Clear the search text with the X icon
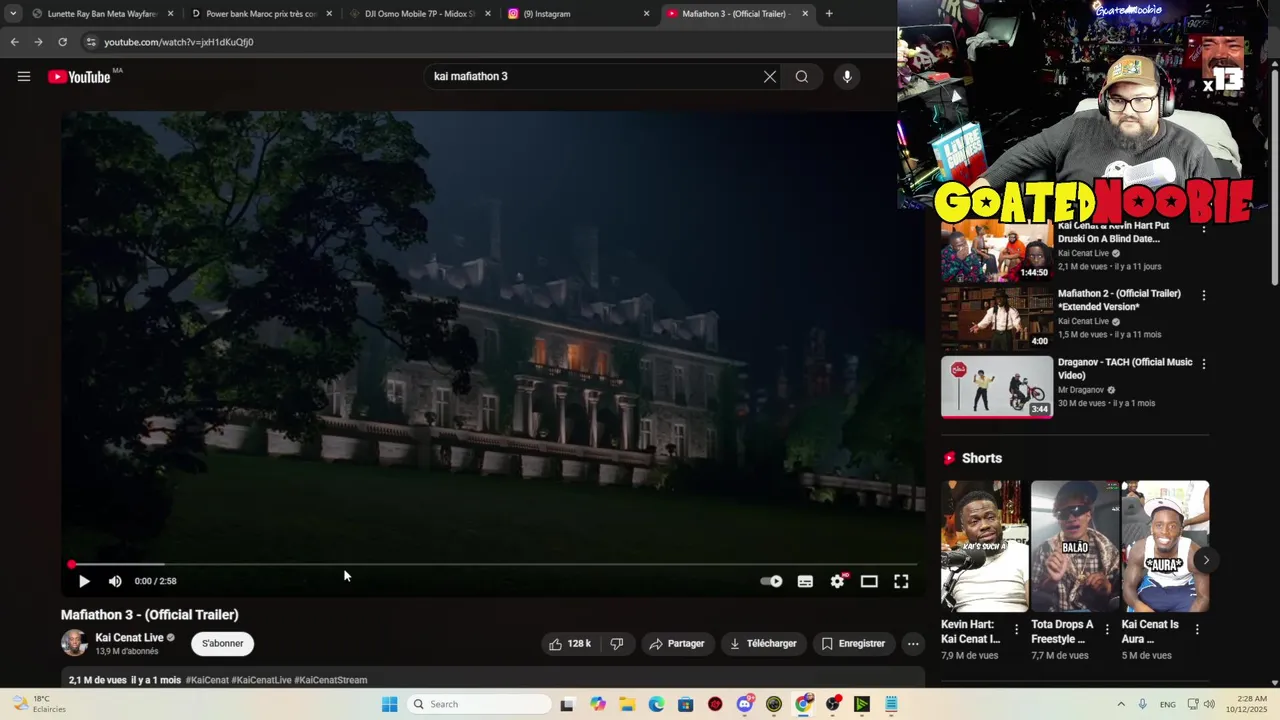Viewport: 1280px width, 720px height. (x=770, y=77)
